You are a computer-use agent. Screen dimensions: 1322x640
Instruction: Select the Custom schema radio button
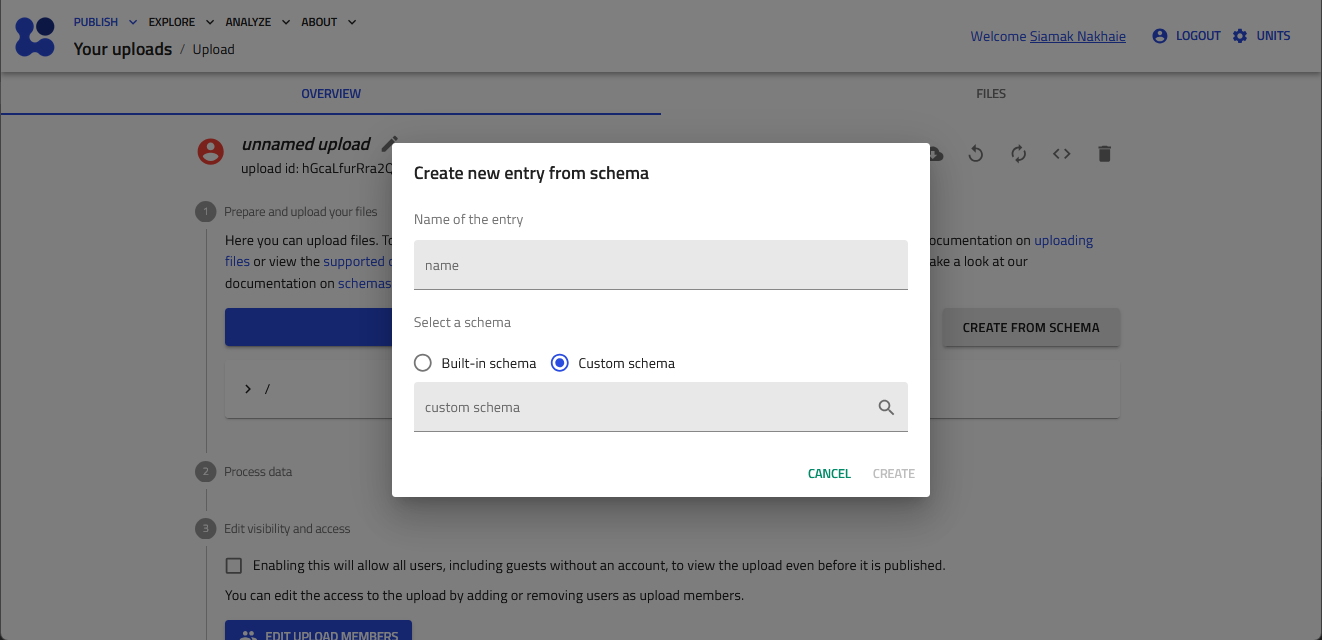[x=560, y=363]
